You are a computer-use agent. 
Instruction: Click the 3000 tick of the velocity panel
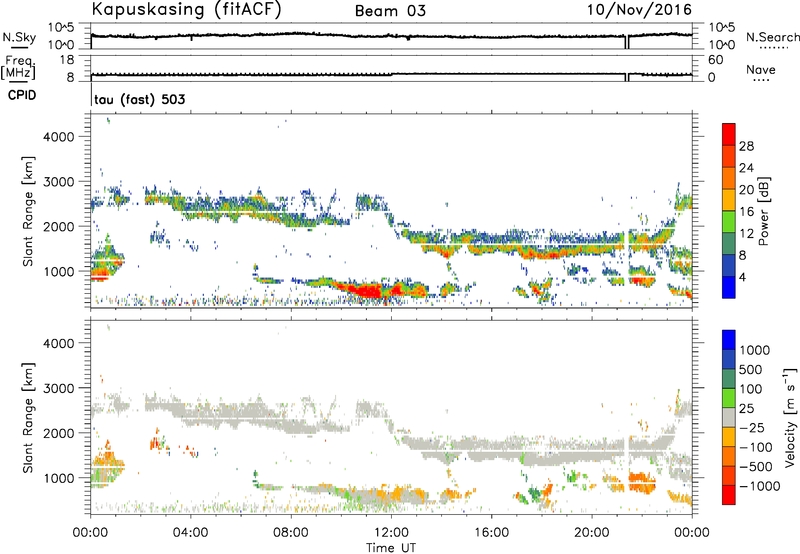coord(59,388)
